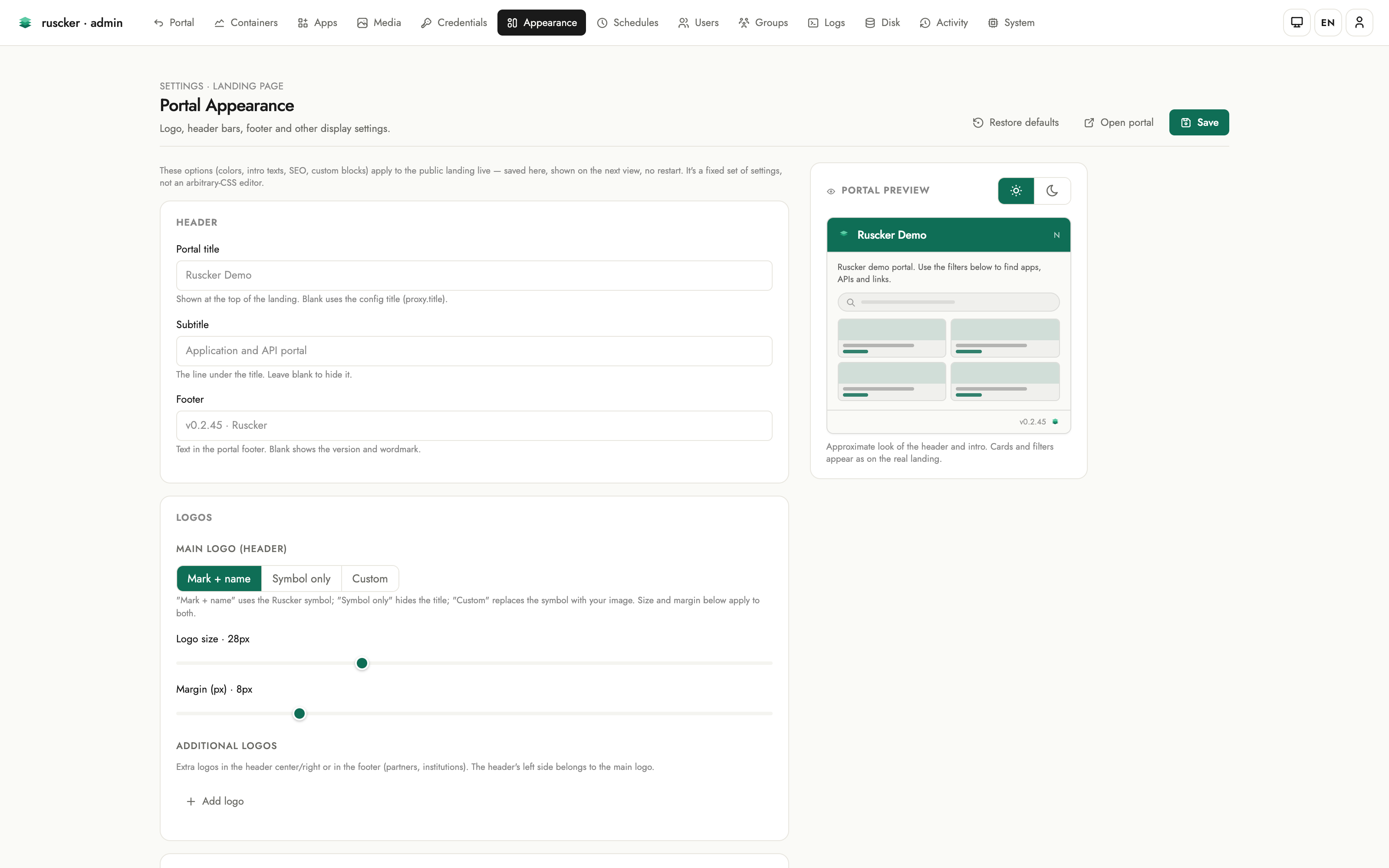Focus the Footer input field

pyautogui.click(x=474, y=425)
